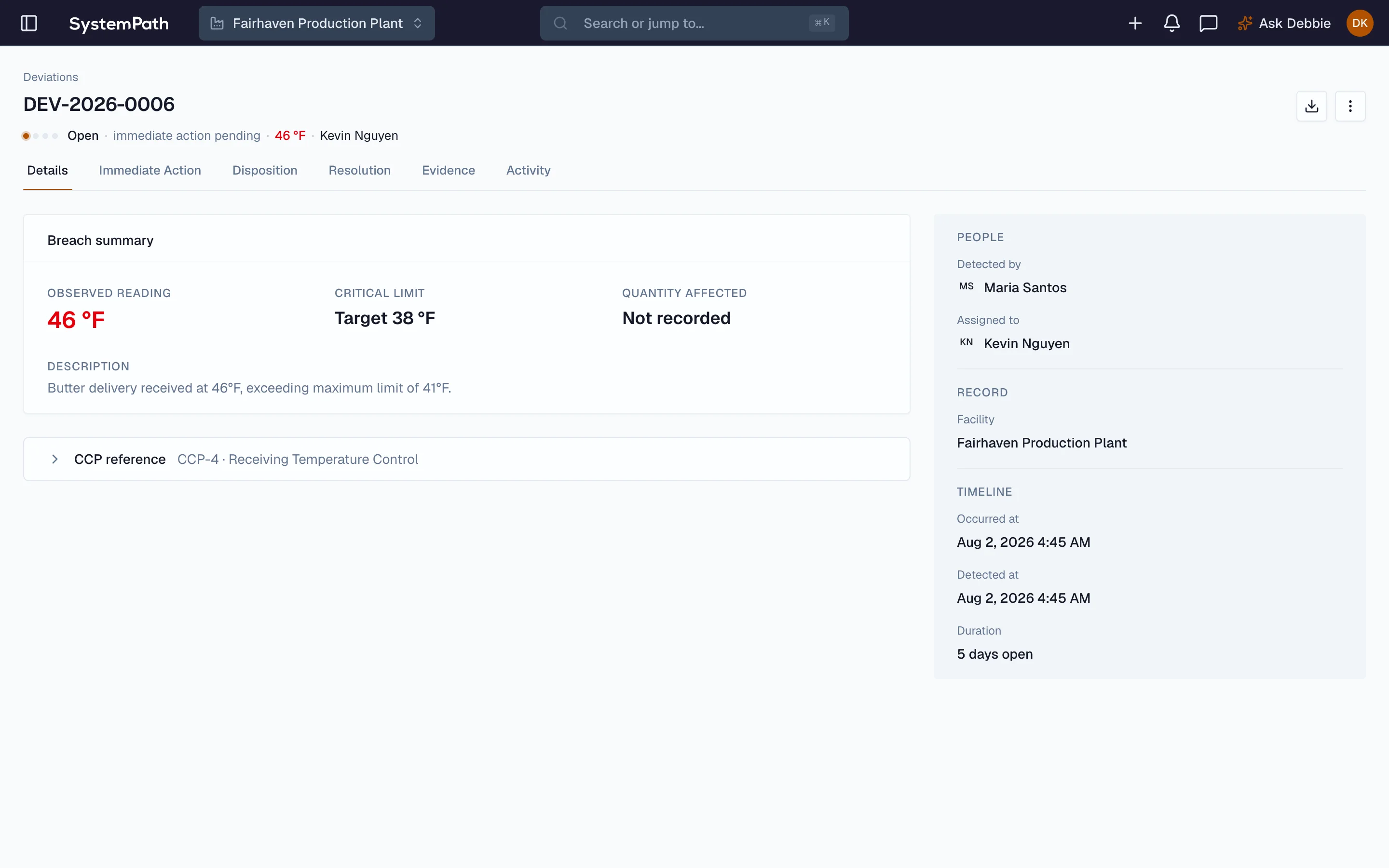This screenshot has height=868, width=1389.
Task: Select the Details tab
Action: 47,171
